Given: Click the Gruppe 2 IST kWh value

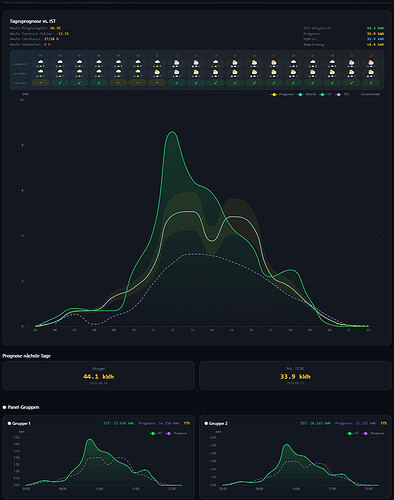Looking at the screenshot, I should coord(315,423).
